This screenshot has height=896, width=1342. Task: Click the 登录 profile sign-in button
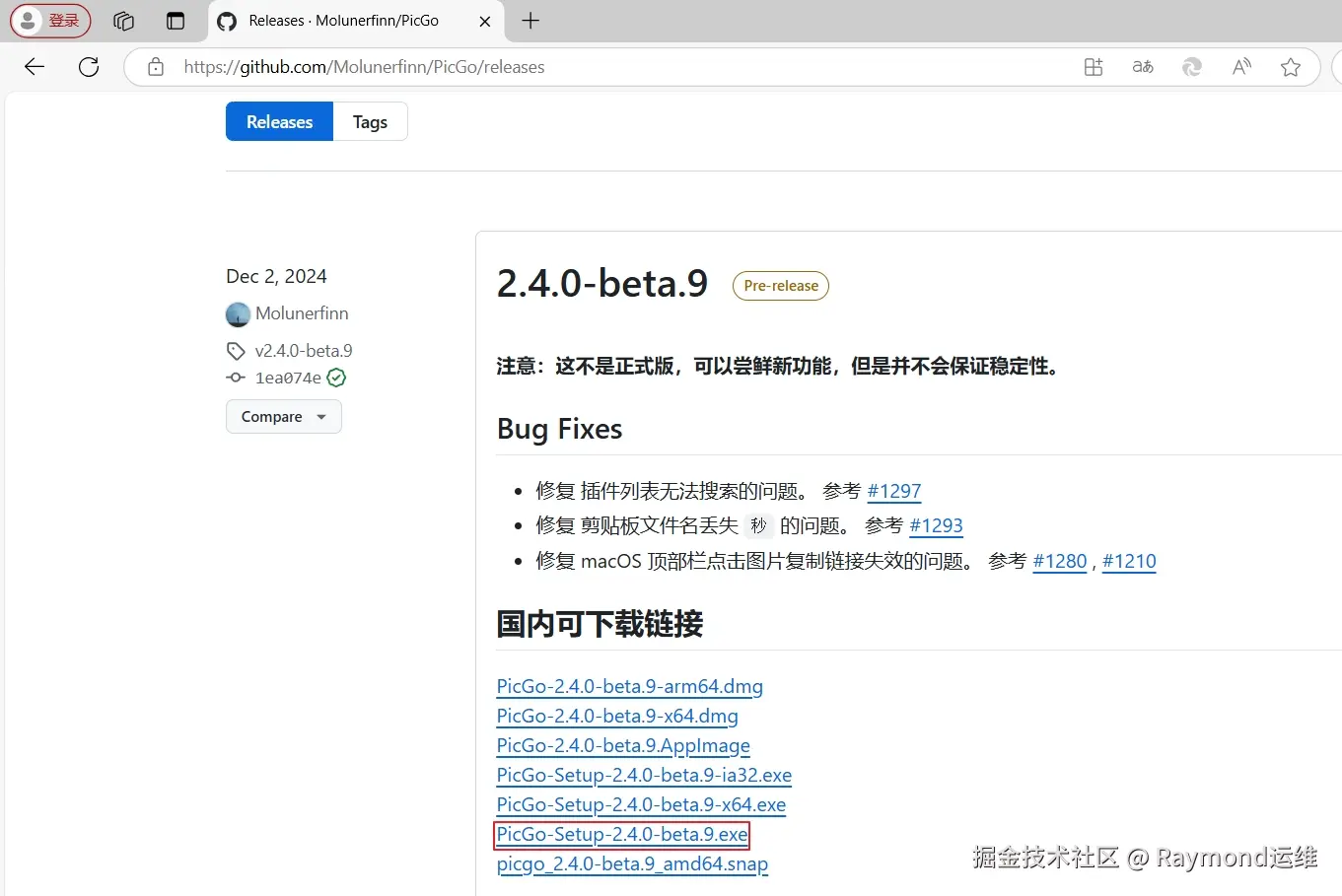pos(50,21)
